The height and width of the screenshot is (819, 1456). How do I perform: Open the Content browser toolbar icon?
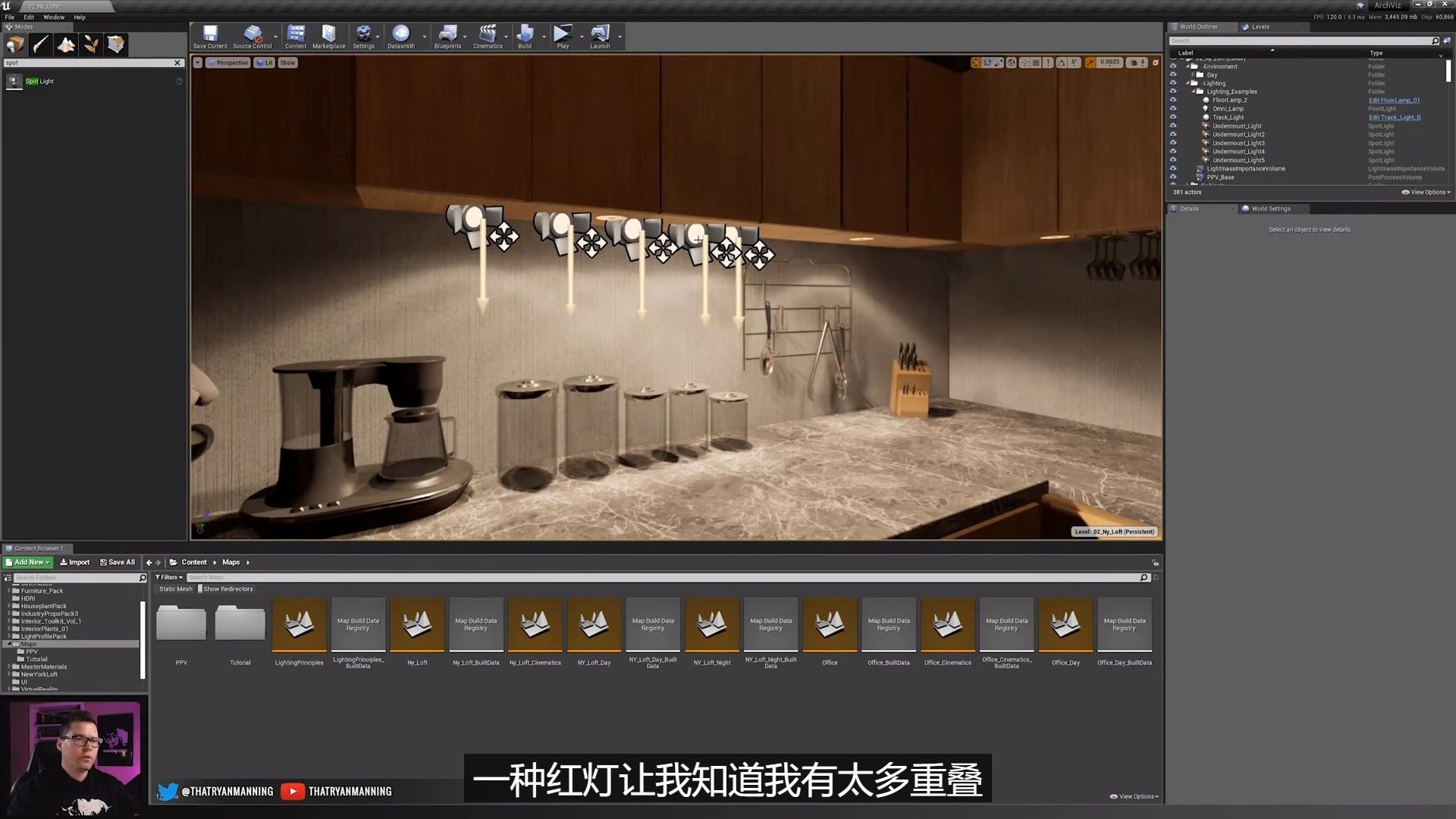(296, 36)
